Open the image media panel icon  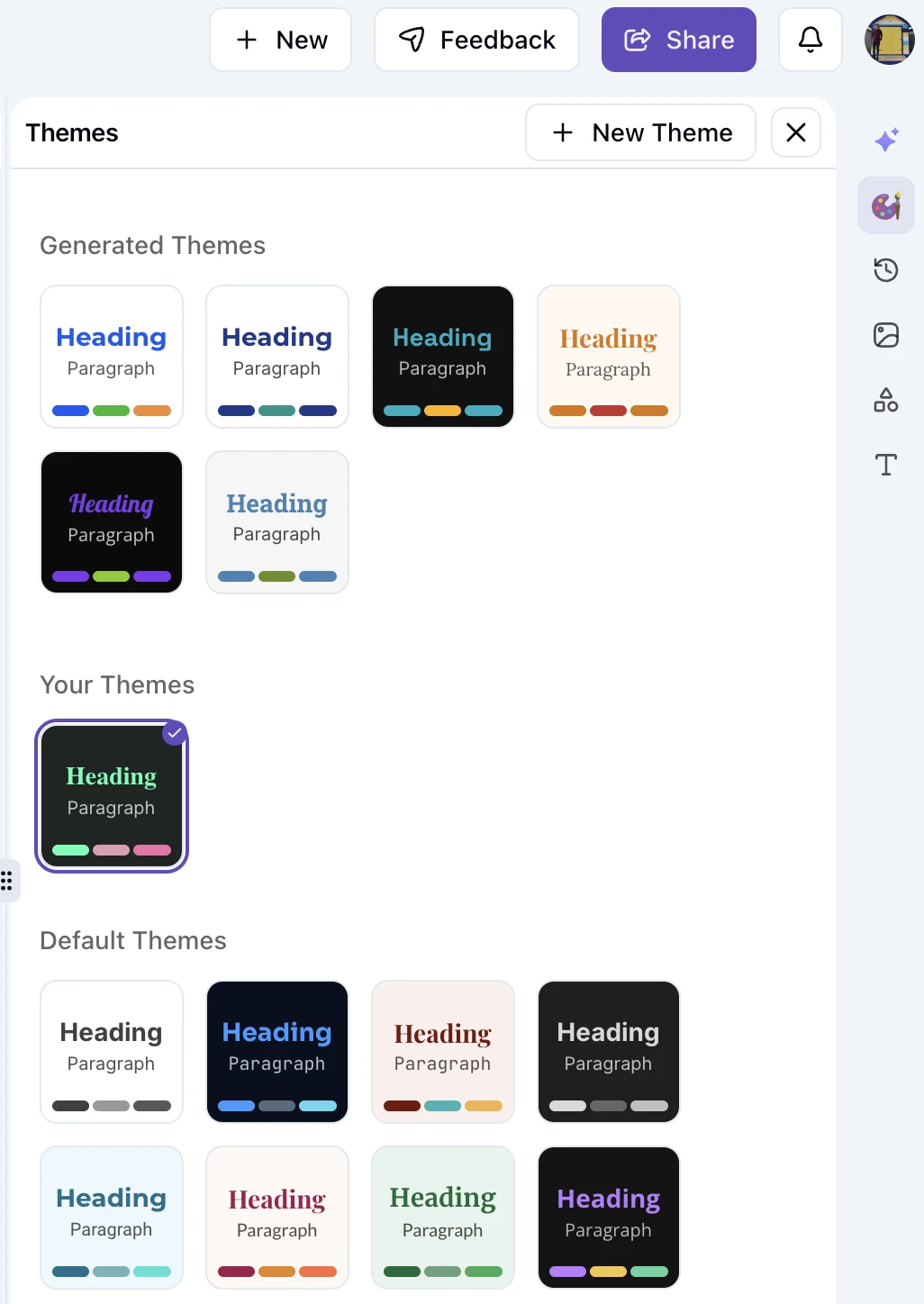click(886, 335)
